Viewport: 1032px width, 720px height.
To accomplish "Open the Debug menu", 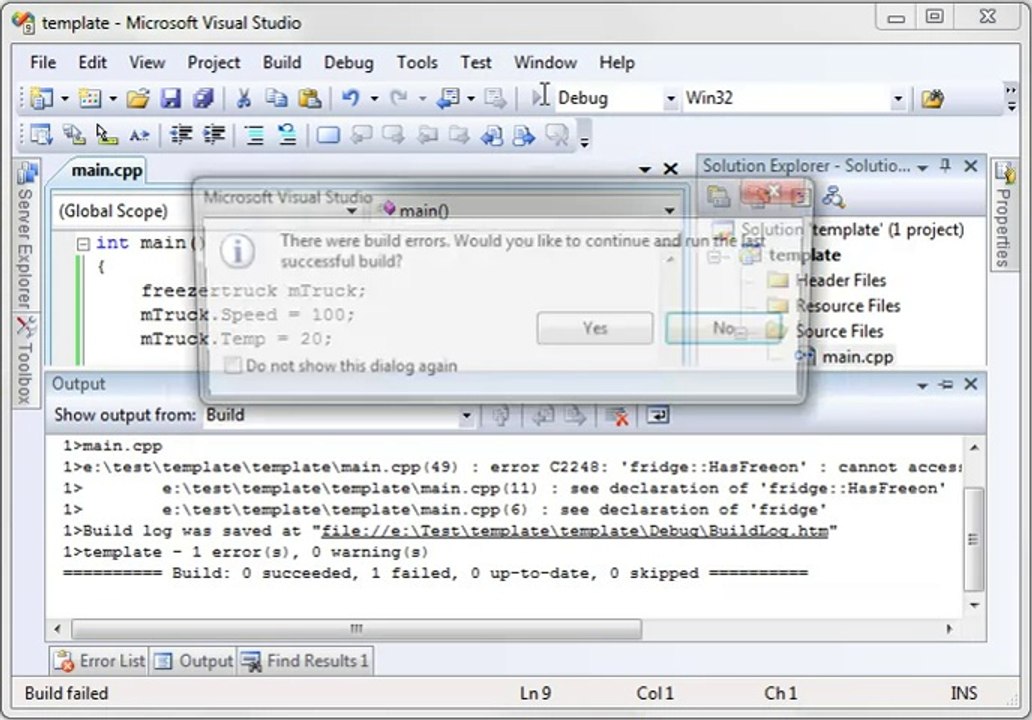I will pyautogui.click(x=349, y=63).
